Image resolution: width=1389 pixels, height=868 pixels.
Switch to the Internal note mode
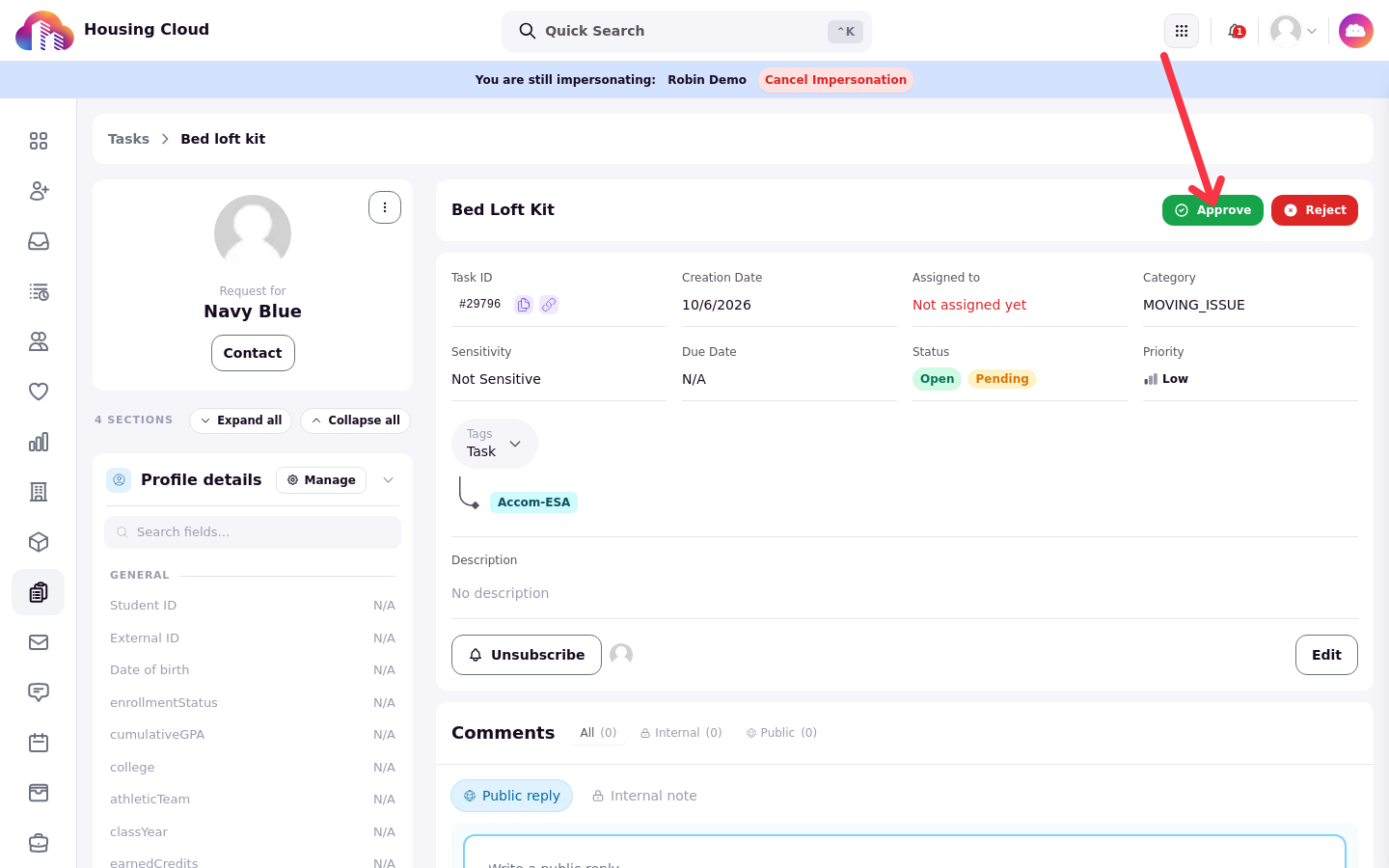pos(644,796)
